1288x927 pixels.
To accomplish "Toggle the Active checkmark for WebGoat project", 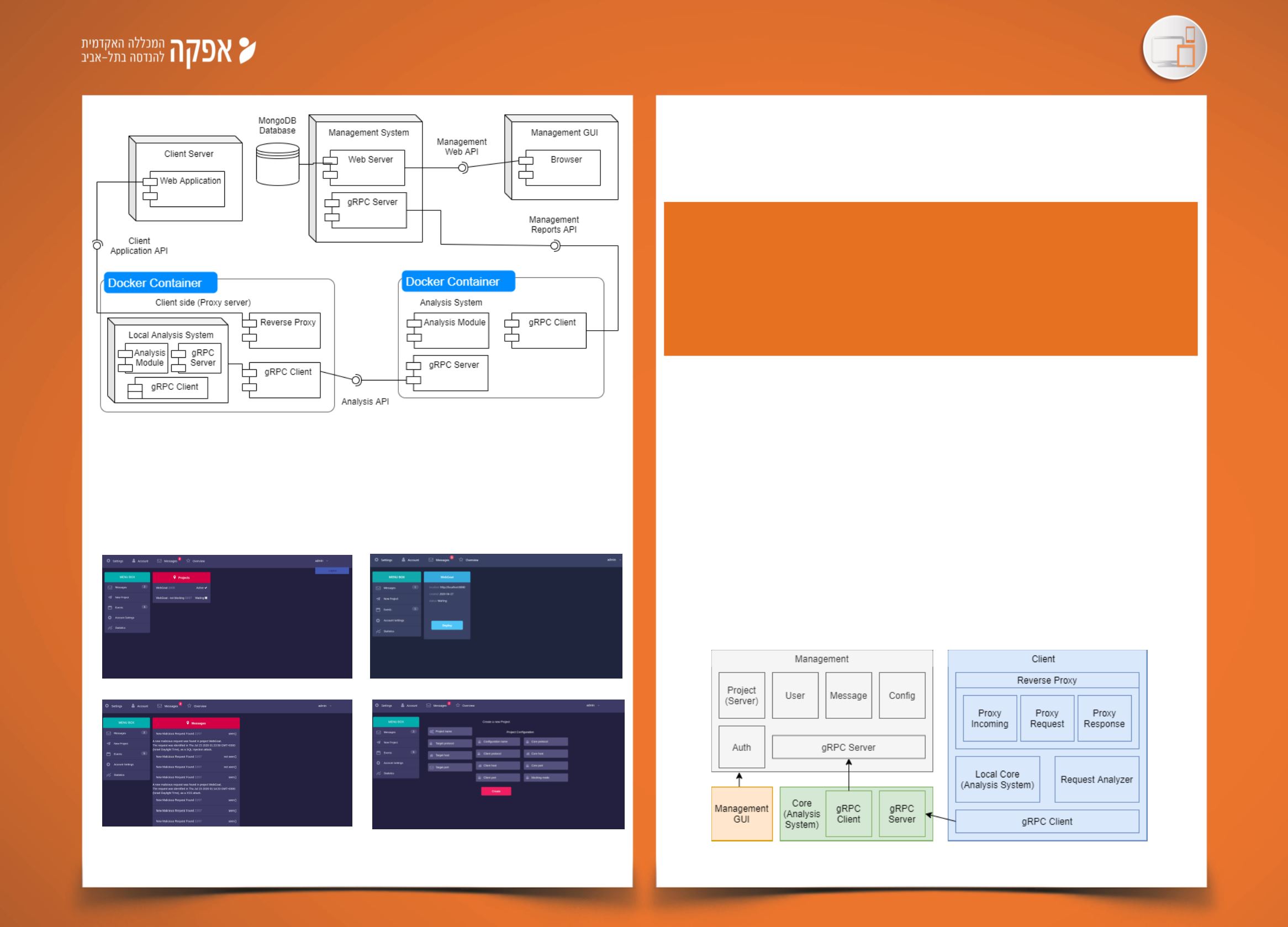I will pyautogui.click(x=205, y=587).
